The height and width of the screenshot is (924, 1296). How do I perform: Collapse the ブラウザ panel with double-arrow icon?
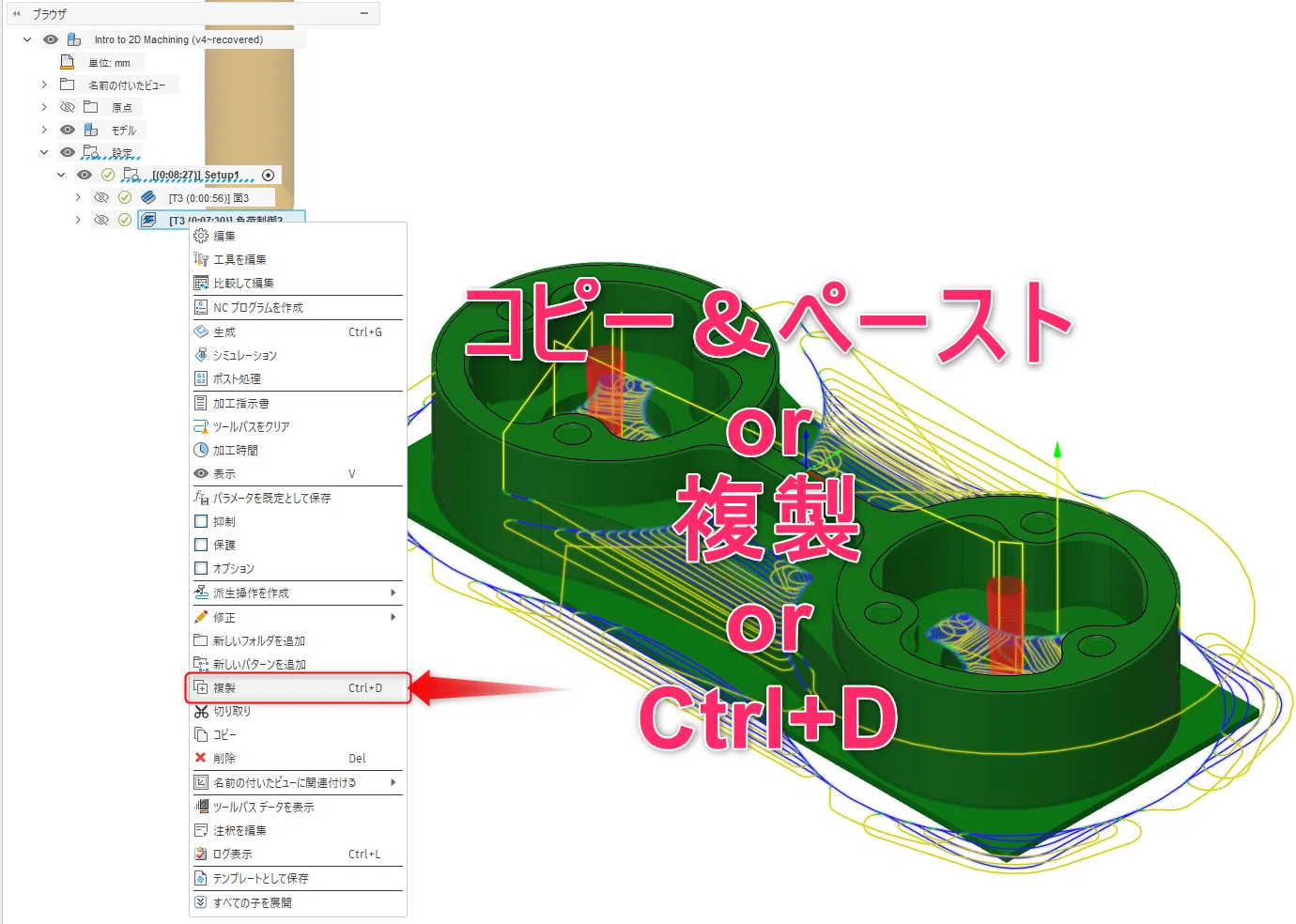(16, 13)
